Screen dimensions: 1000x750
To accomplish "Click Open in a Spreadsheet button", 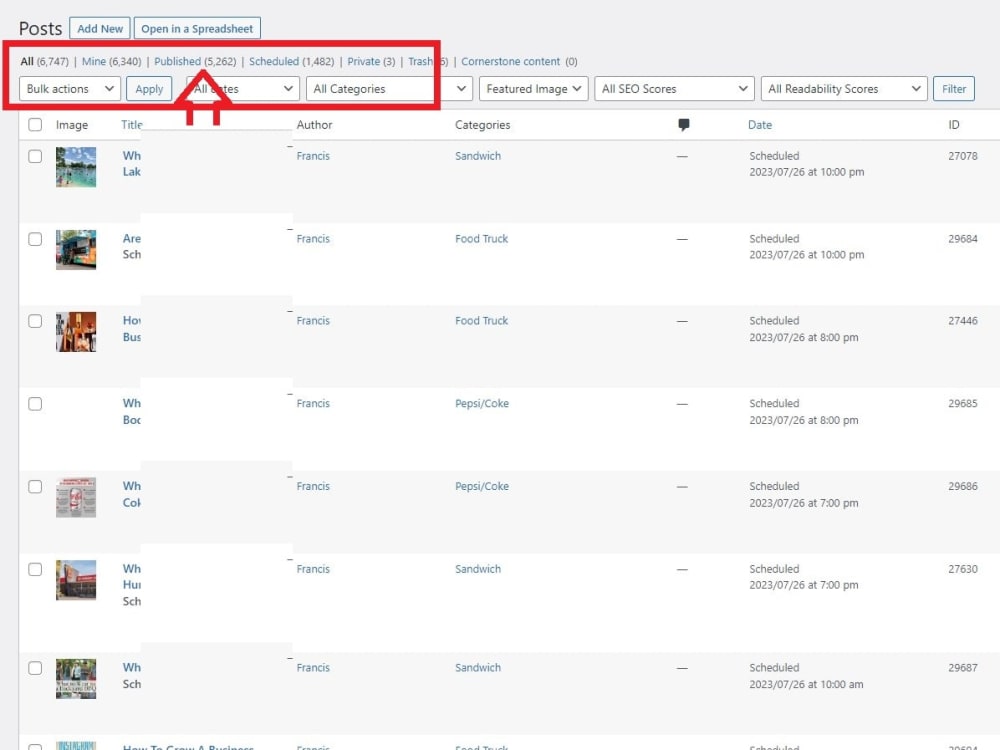I will tap(197, 29).
